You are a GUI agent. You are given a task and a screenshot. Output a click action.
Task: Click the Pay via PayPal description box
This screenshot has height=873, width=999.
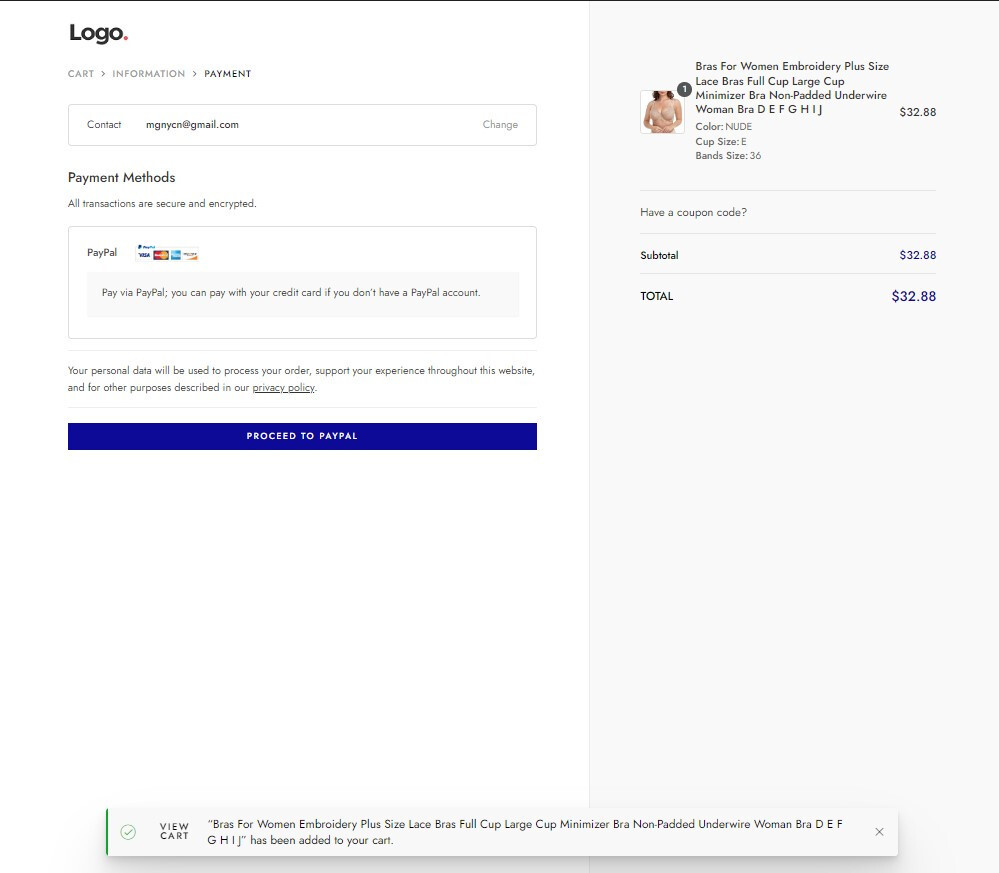[303, 294]
